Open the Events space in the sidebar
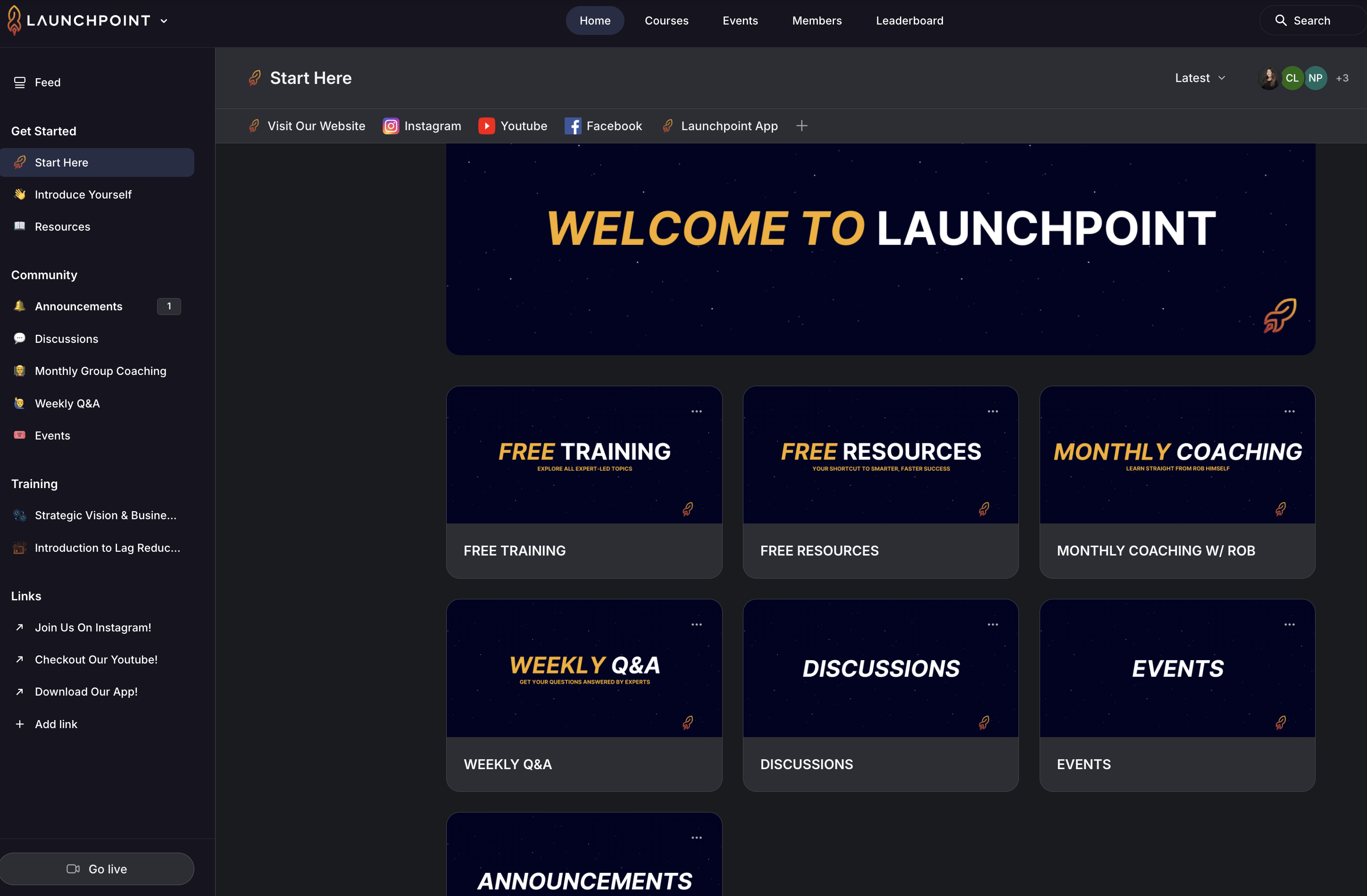This screenshot has width=1367, height=896. [97, 436]
